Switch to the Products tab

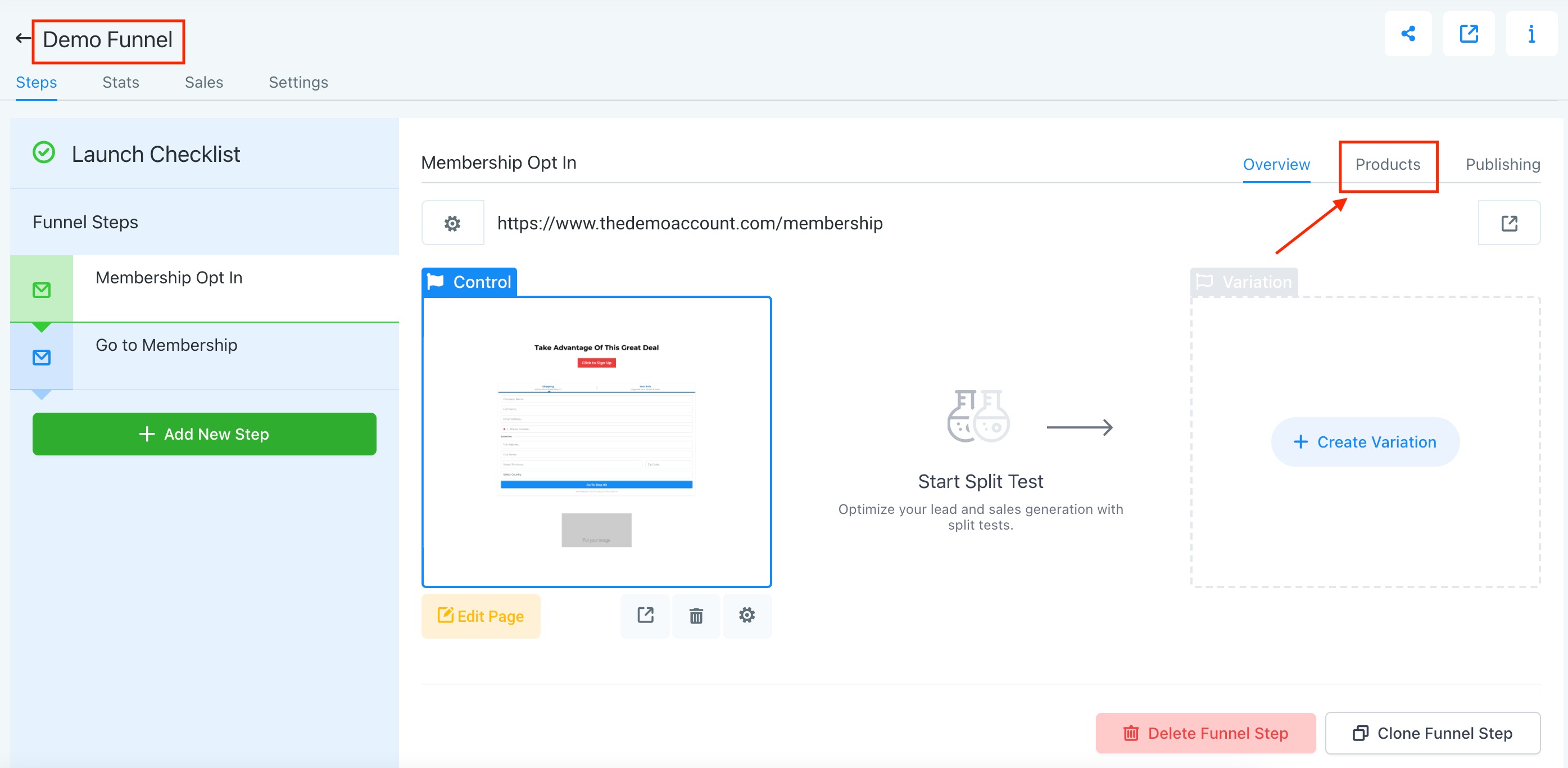click(x=1387, y=164)
